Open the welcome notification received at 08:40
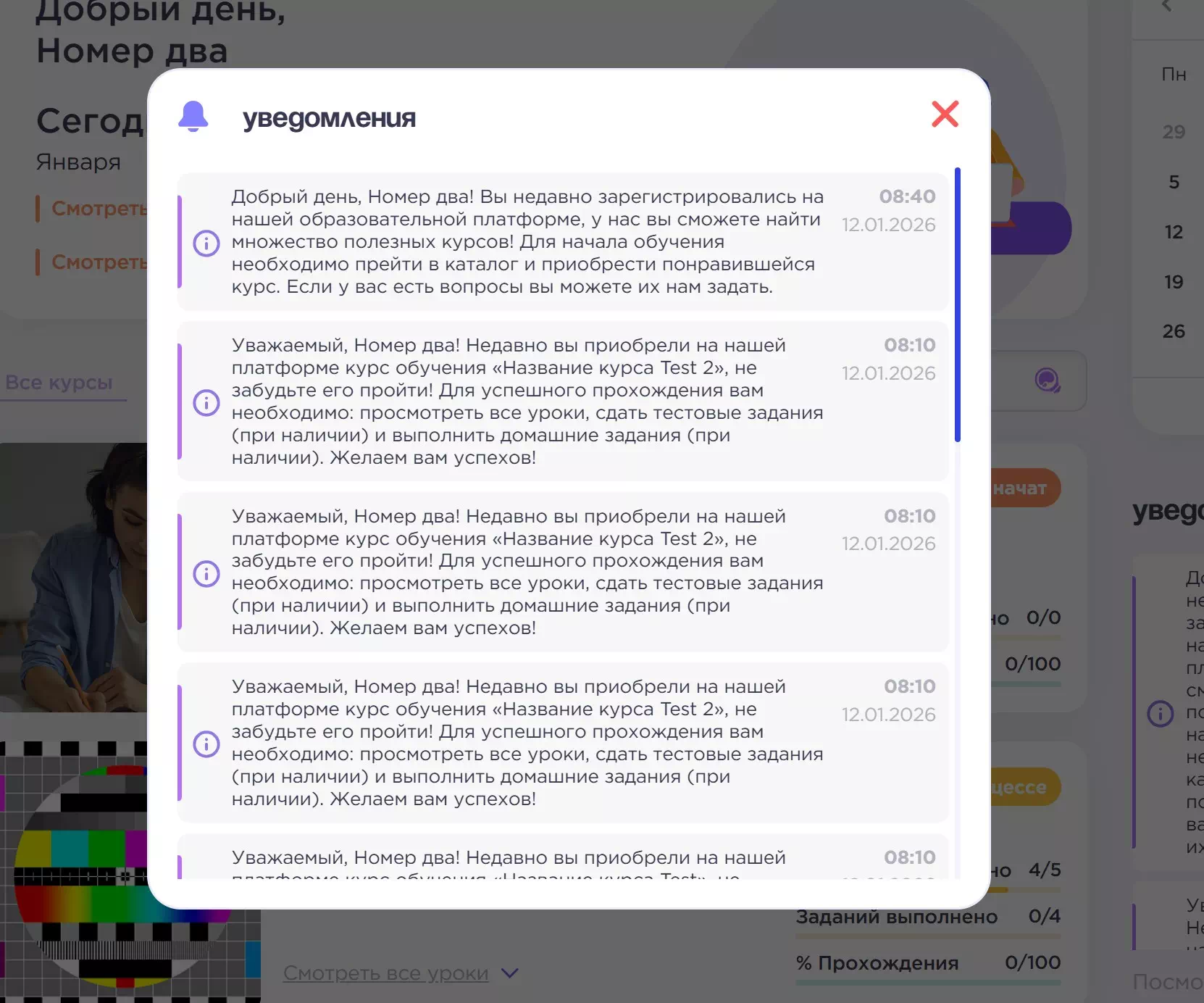This screenshot has width=1204, height=1003. (563, 242)
